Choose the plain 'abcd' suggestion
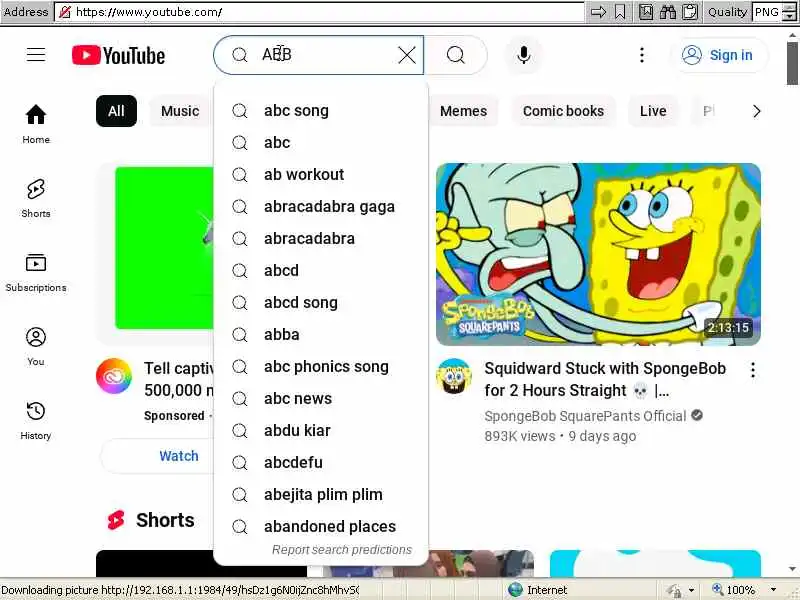800x600 pixels. 321,270
